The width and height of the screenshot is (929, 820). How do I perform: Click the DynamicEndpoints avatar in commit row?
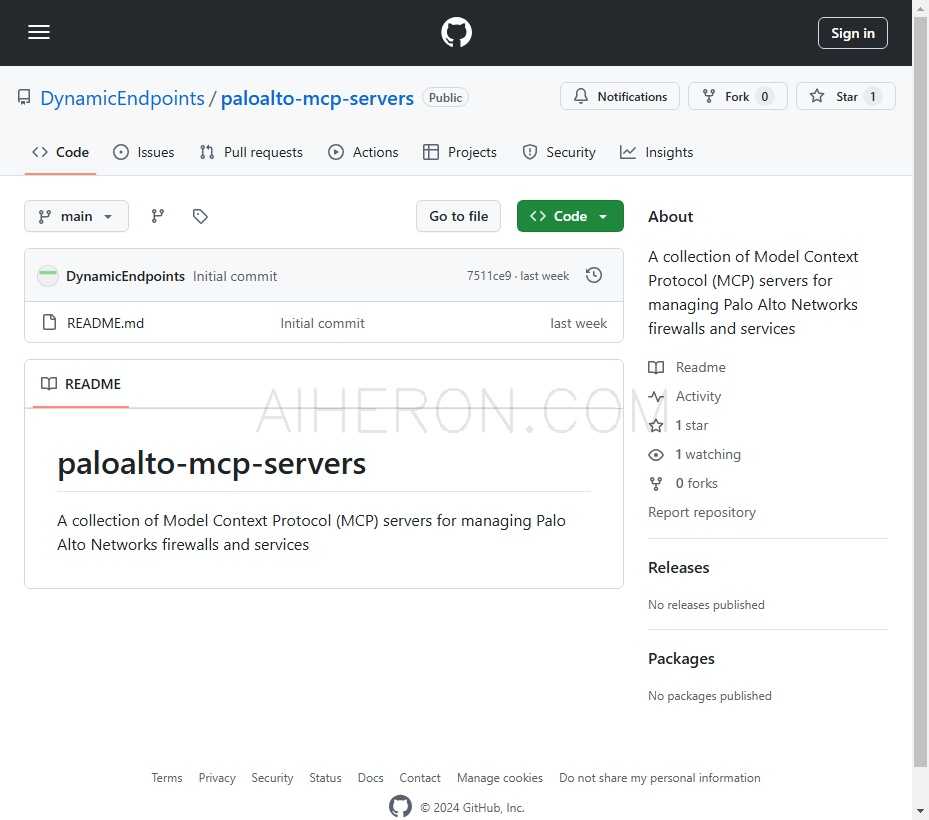(x=47, y=276)
